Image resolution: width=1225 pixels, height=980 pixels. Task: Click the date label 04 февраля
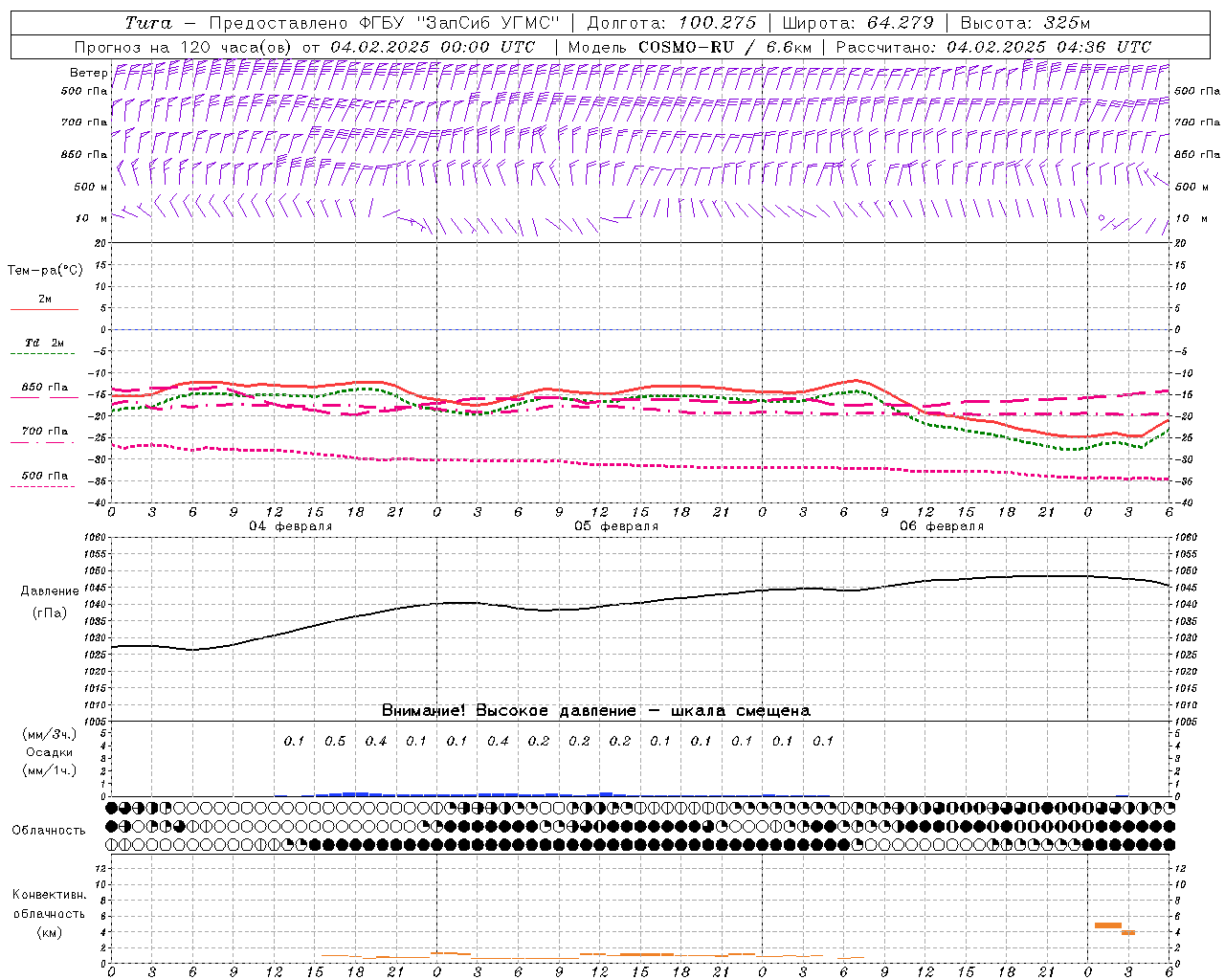[291, 526]
